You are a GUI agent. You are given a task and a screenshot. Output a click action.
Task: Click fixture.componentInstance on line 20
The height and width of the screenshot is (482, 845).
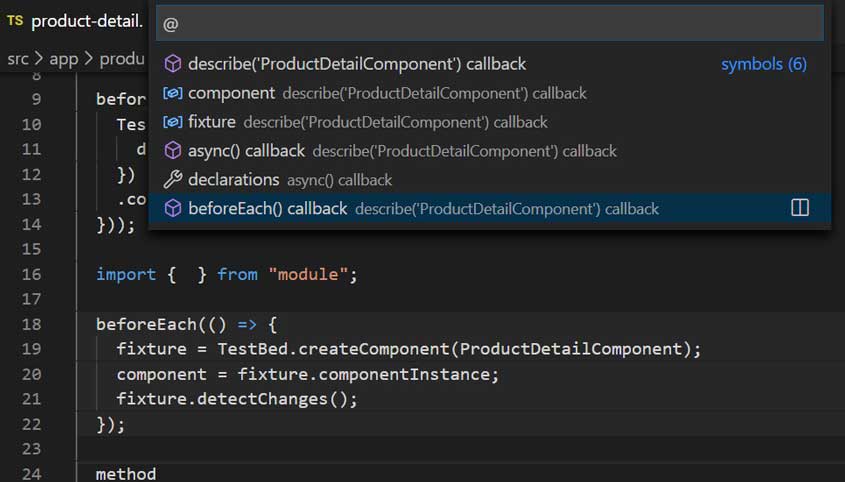[x=364, y=374]
